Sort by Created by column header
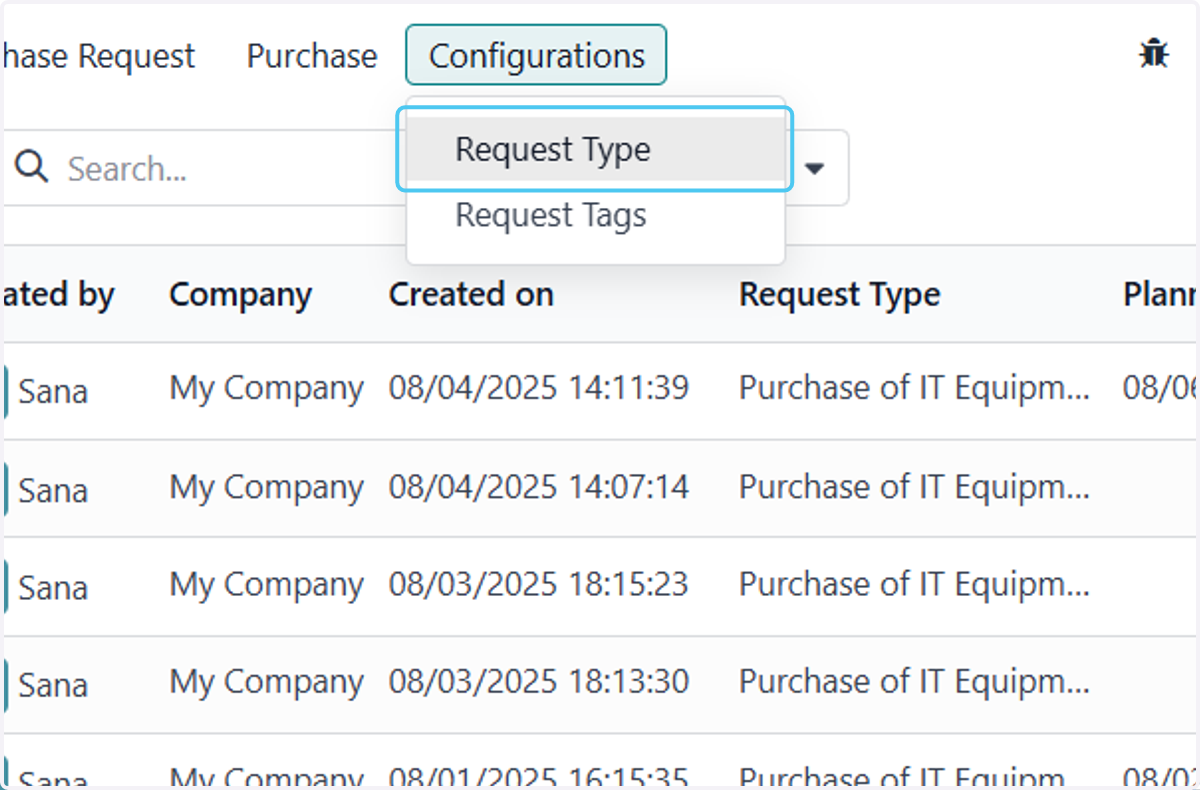Screen dimensions: 1200x790 [x=57, y=294]
